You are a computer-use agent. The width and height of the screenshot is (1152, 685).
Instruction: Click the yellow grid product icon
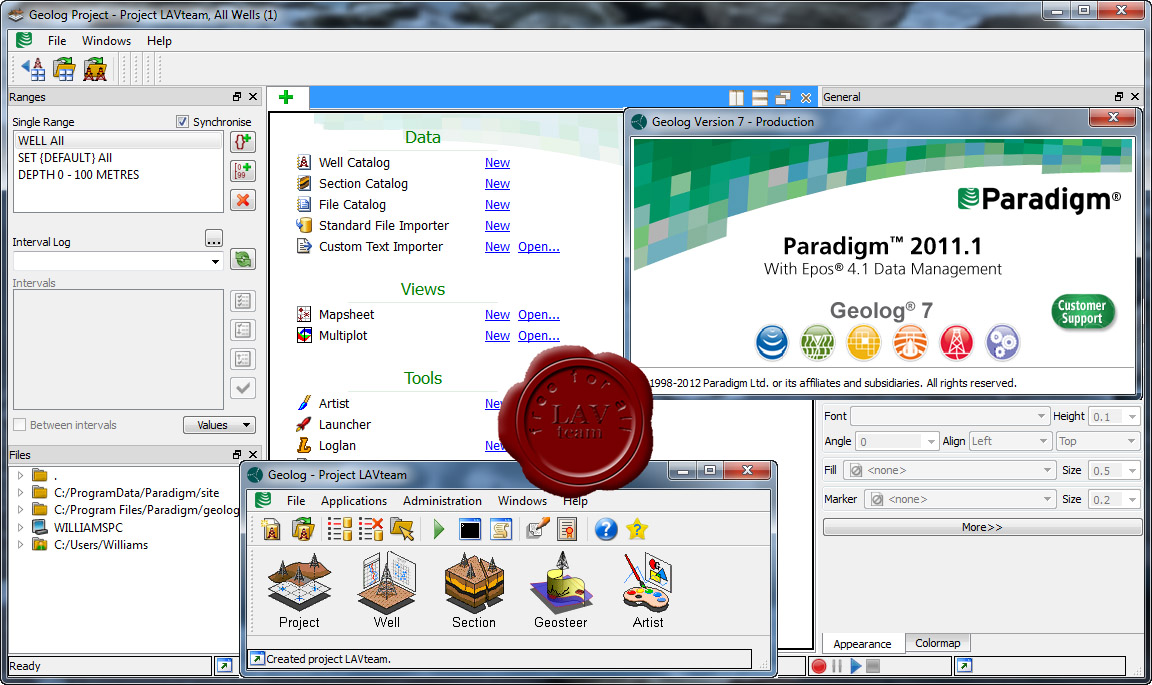(864, 342)
